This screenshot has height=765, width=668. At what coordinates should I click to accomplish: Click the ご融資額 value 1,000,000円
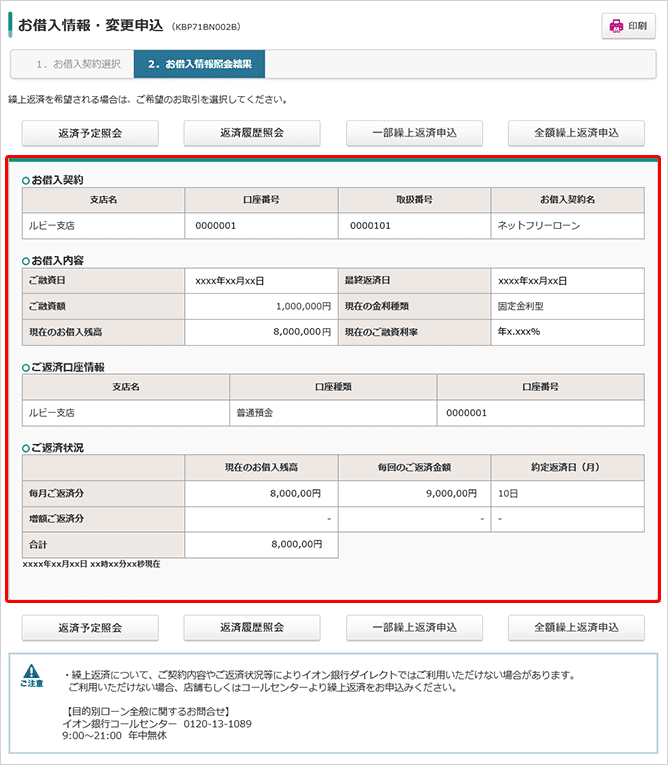tap(304, 306)
